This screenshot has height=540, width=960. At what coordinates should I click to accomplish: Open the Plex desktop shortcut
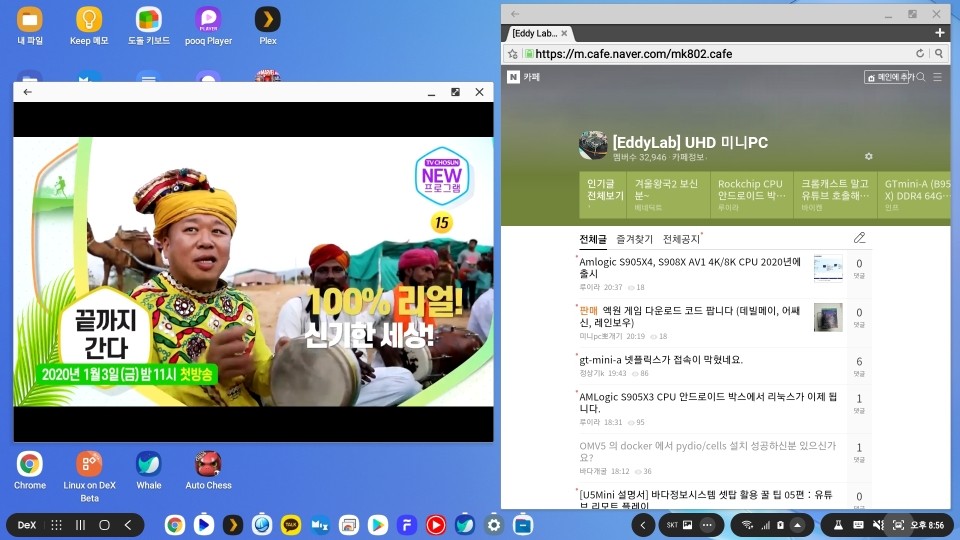[x=268, y=25]
